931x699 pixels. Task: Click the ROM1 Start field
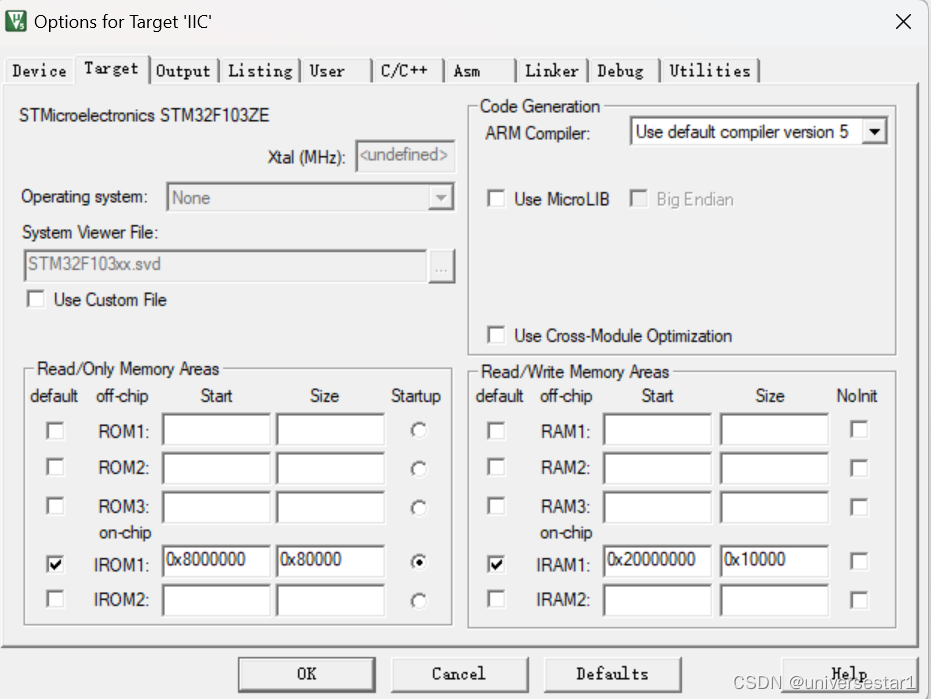pos(216,429)
